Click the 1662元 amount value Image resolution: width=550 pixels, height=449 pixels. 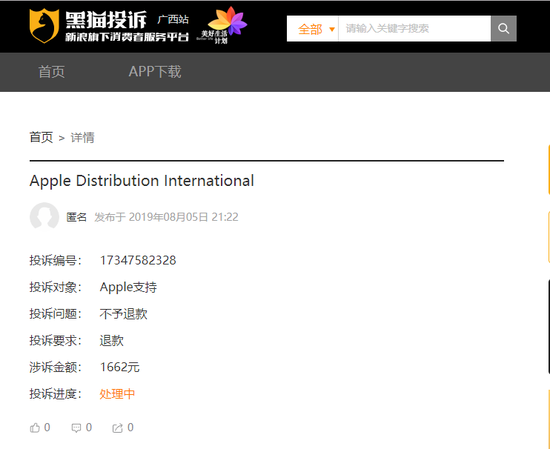(x=120, y=367)
